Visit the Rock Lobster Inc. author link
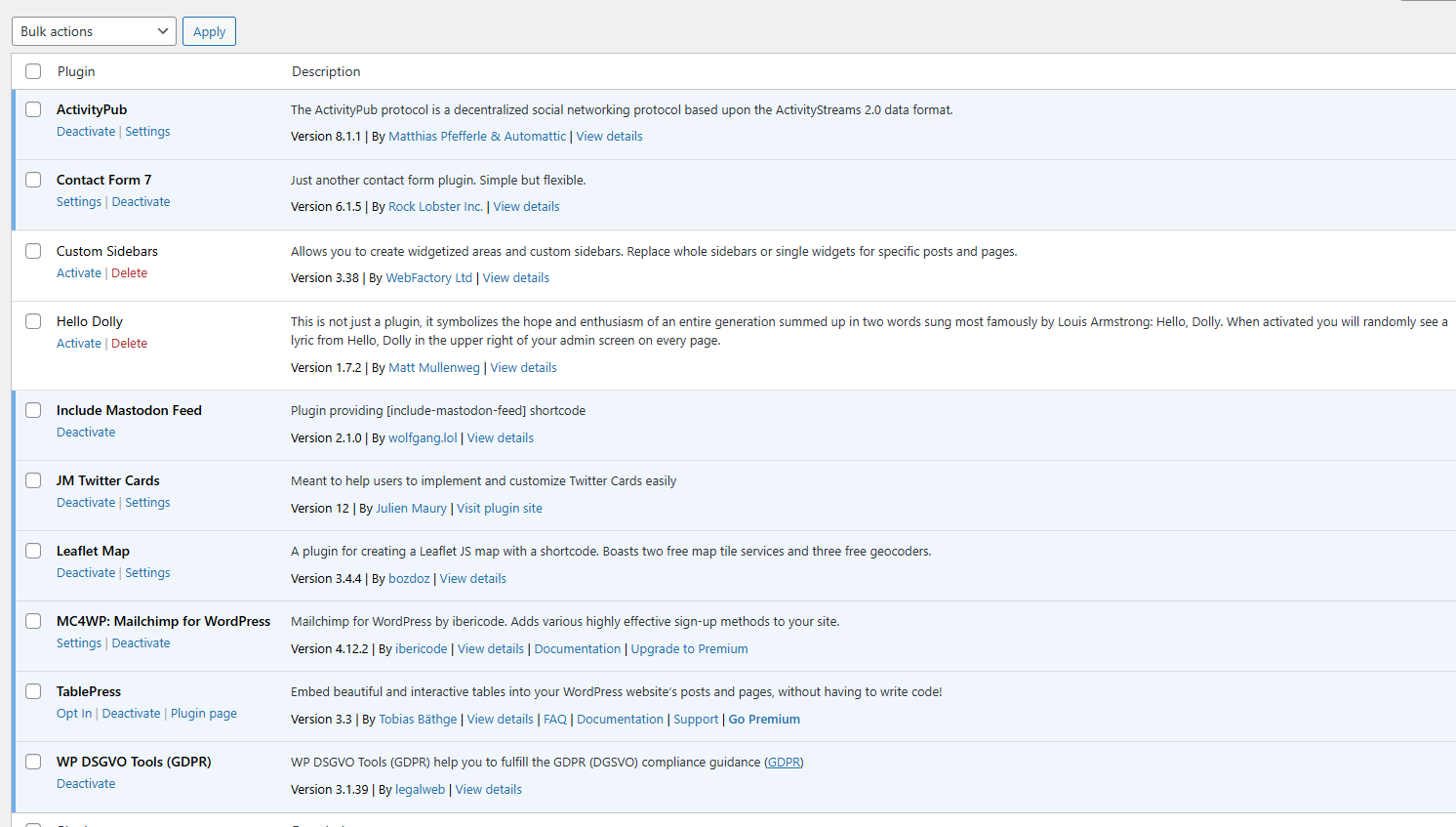 (435, 207)
